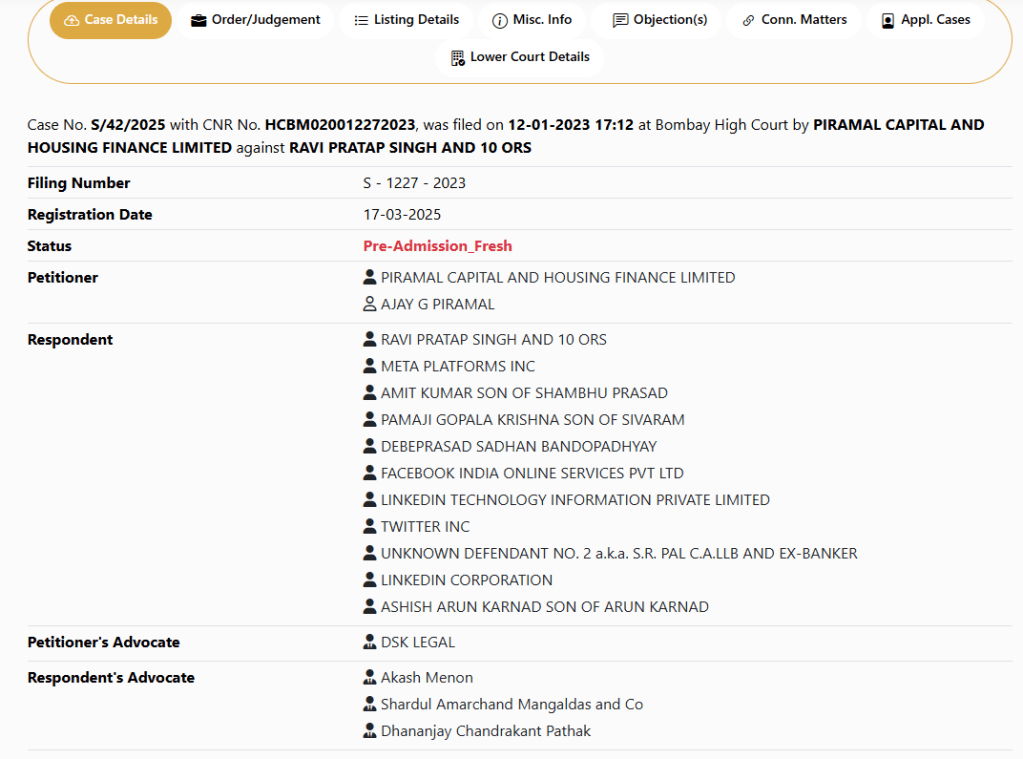Viewport: 1023px width, 759px height.
Task: Click the cloud icon in Case Details tab
Action: [x=71, y=21]
